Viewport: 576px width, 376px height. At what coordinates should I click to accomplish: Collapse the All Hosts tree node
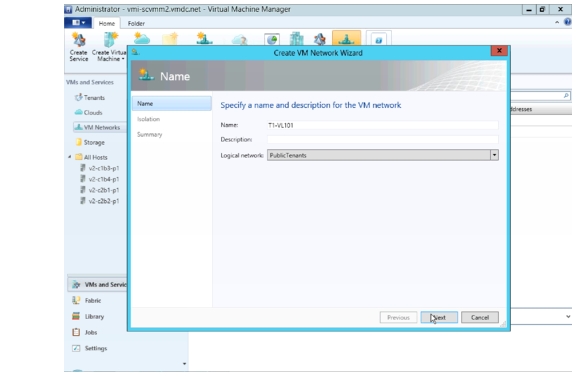(69, 157)
